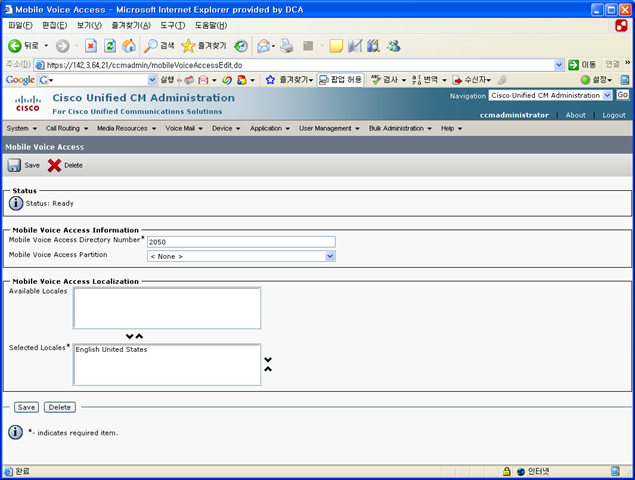Open the Navigation dropdown list
Viewport: 635px width, 480px height.
click(607, 95)
